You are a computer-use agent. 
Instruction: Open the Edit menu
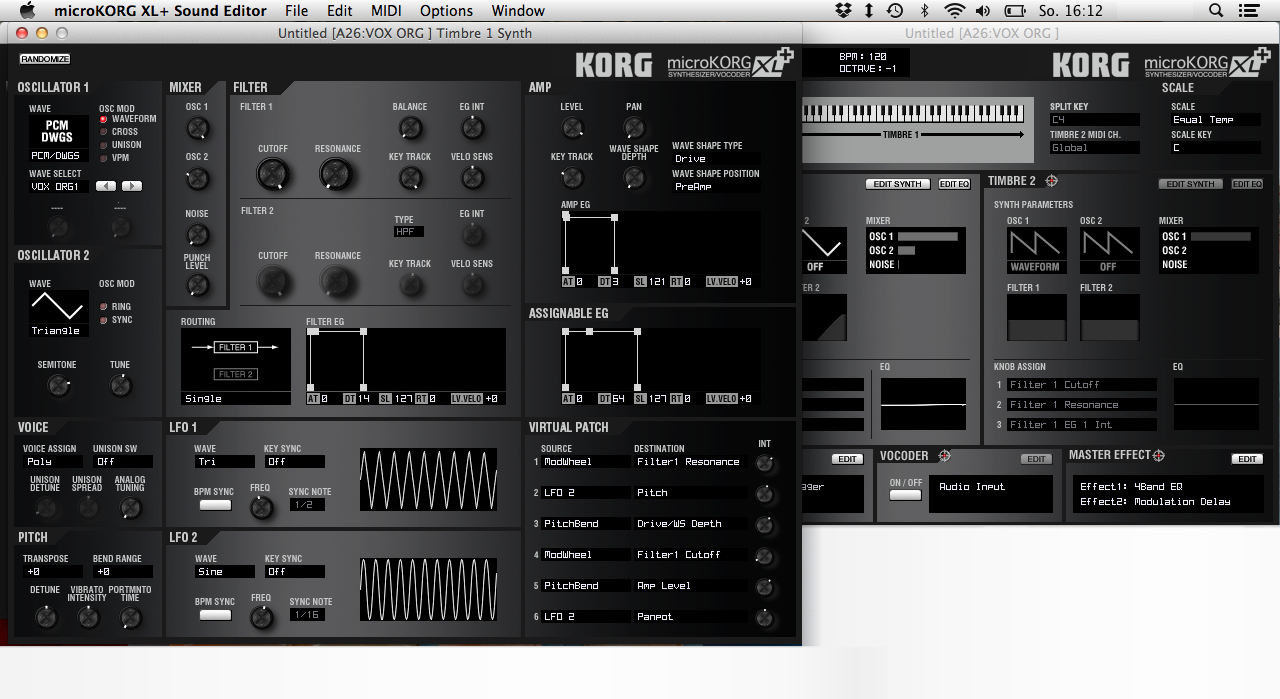(x=340, y=11)
